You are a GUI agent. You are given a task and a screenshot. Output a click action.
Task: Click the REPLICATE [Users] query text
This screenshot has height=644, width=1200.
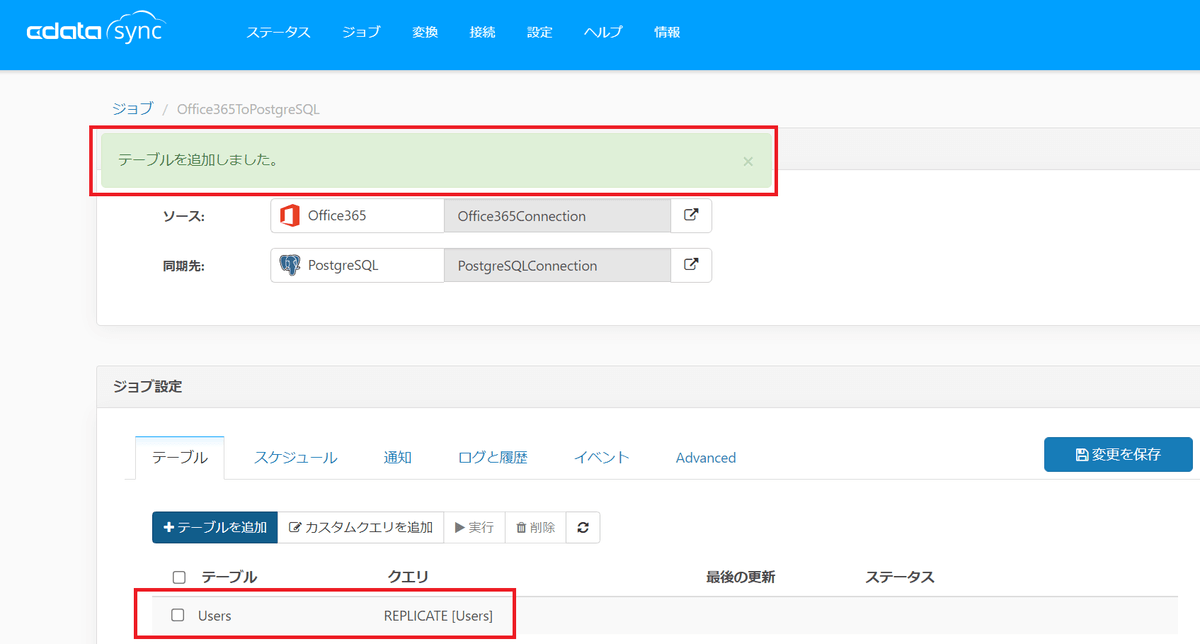point(438,615)
